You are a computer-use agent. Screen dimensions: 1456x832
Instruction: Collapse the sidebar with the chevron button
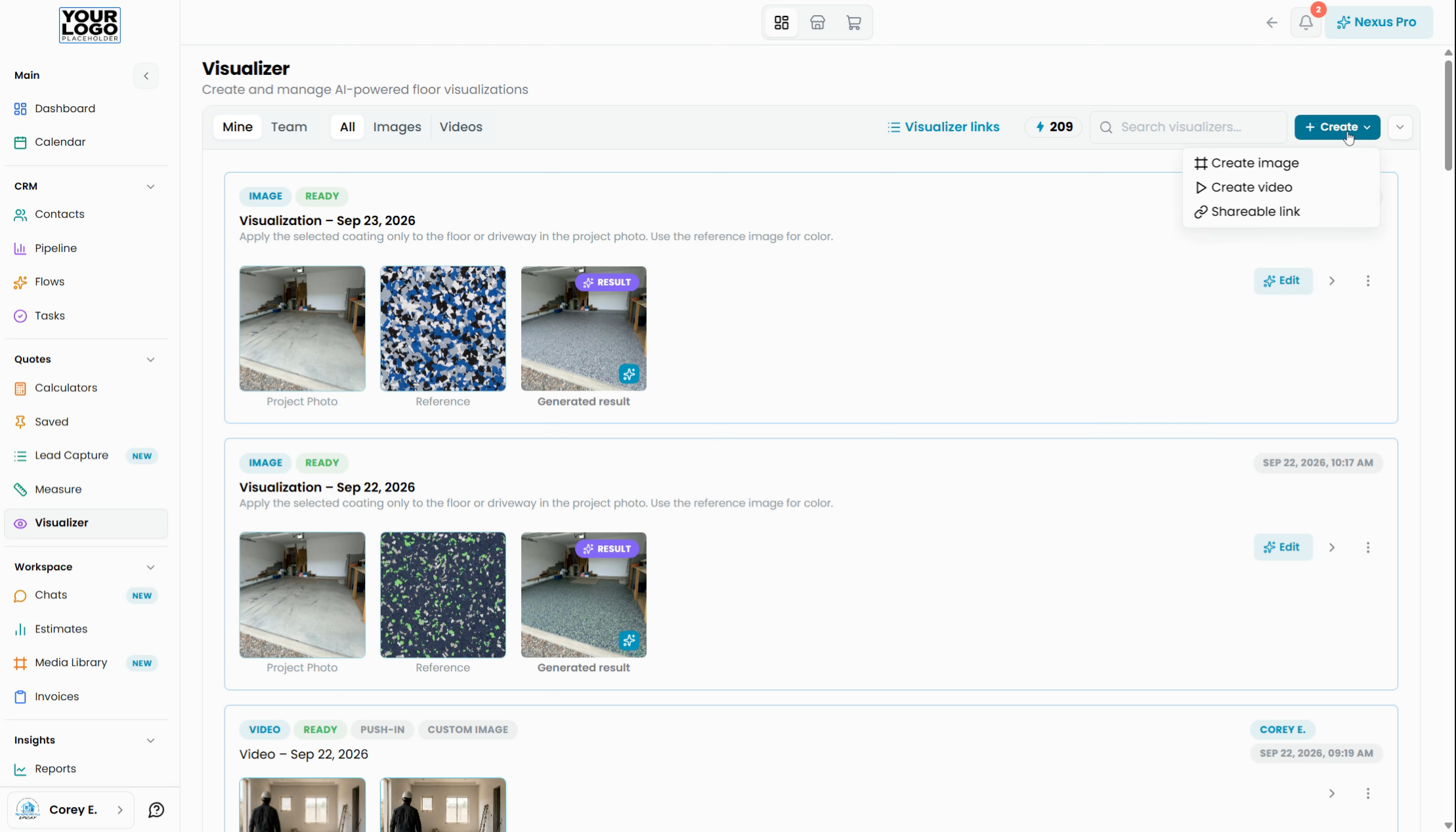tap(146, 75)
